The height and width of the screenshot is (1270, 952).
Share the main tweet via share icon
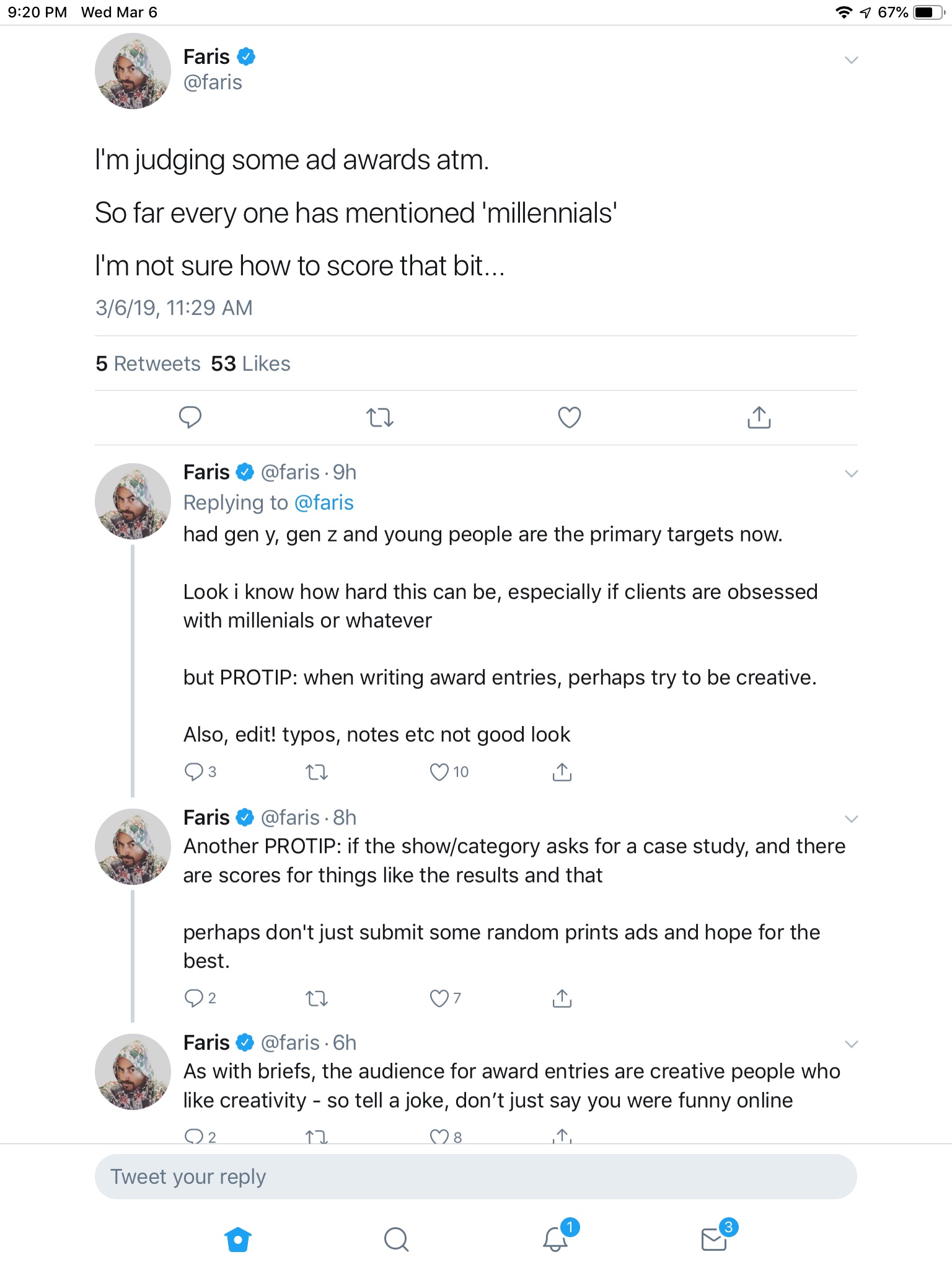tap(759, 417)
